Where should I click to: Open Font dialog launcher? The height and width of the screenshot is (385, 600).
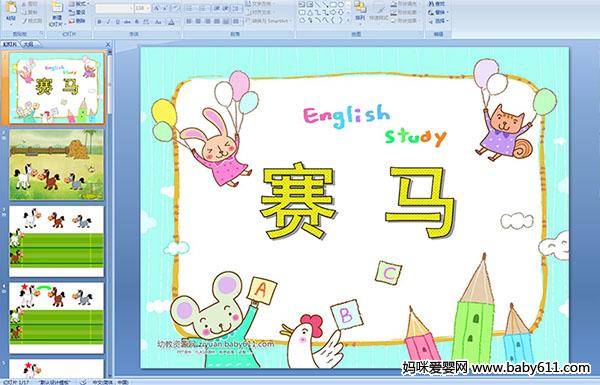point(178,34)
